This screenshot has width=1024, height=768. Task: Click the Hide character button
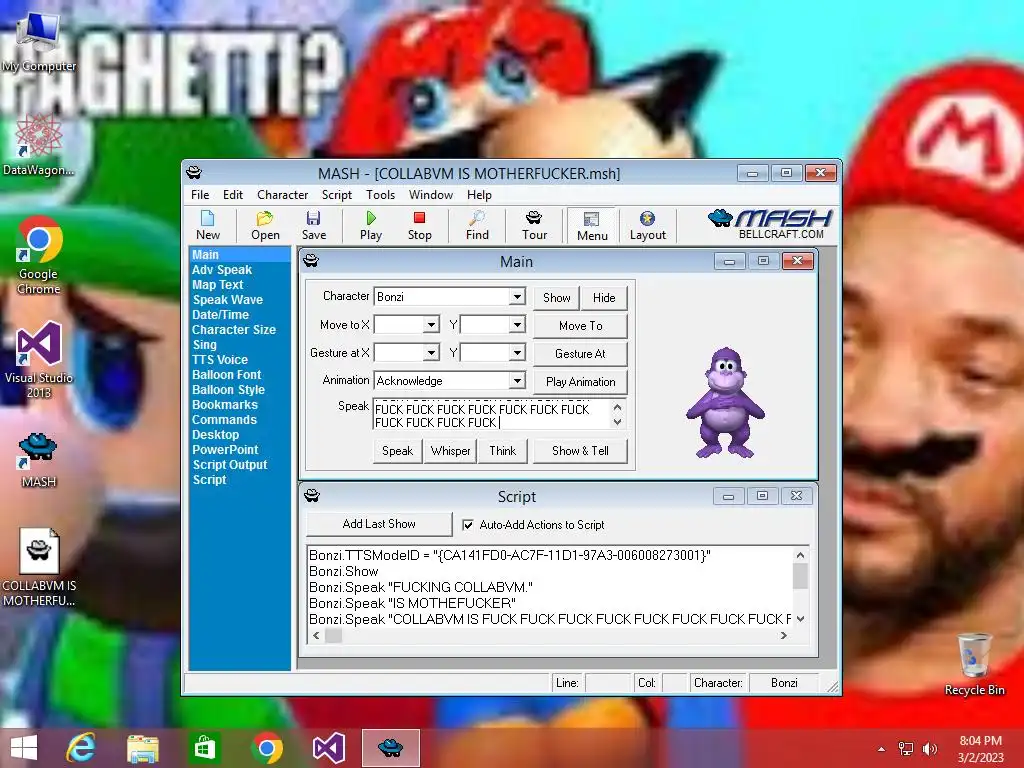(x=604, y=298)
